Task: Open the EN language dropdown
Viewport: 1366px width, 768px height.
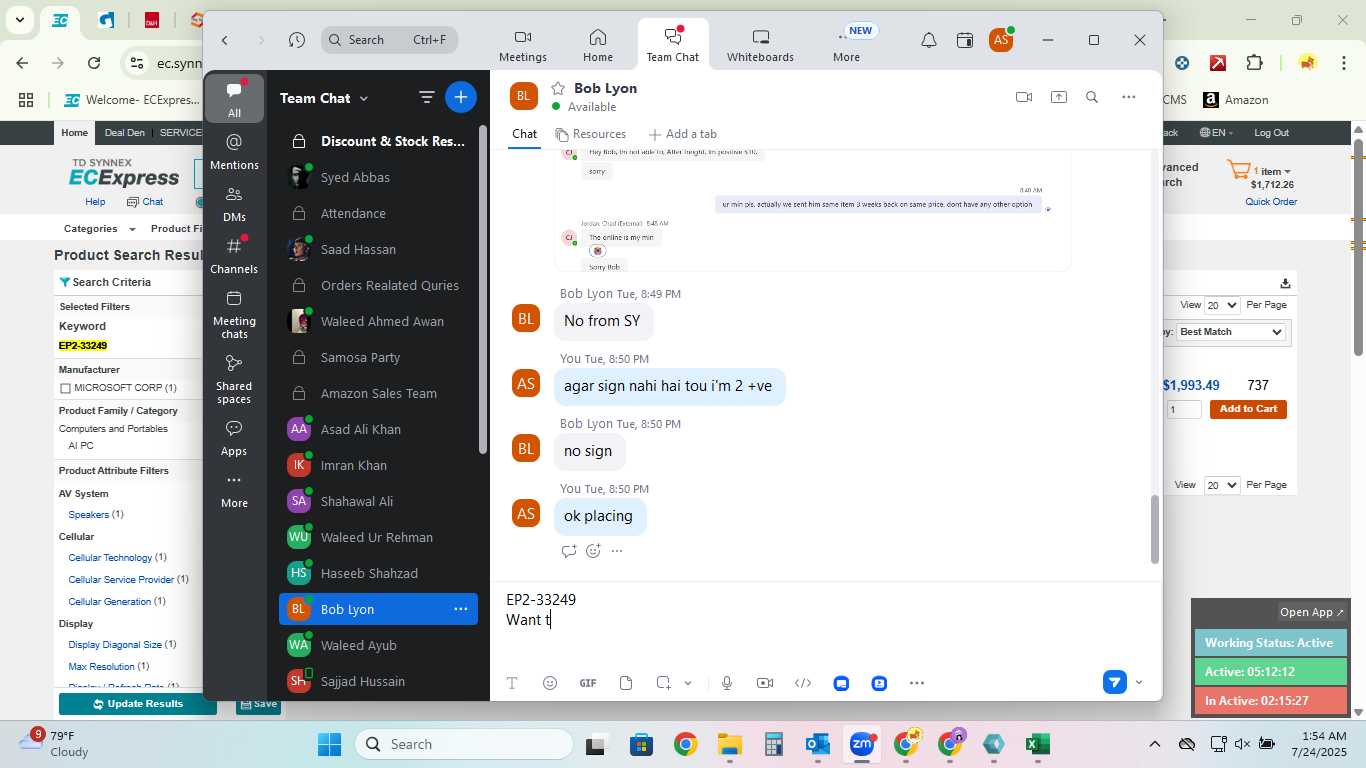Action: click(x=1217, y=133)
